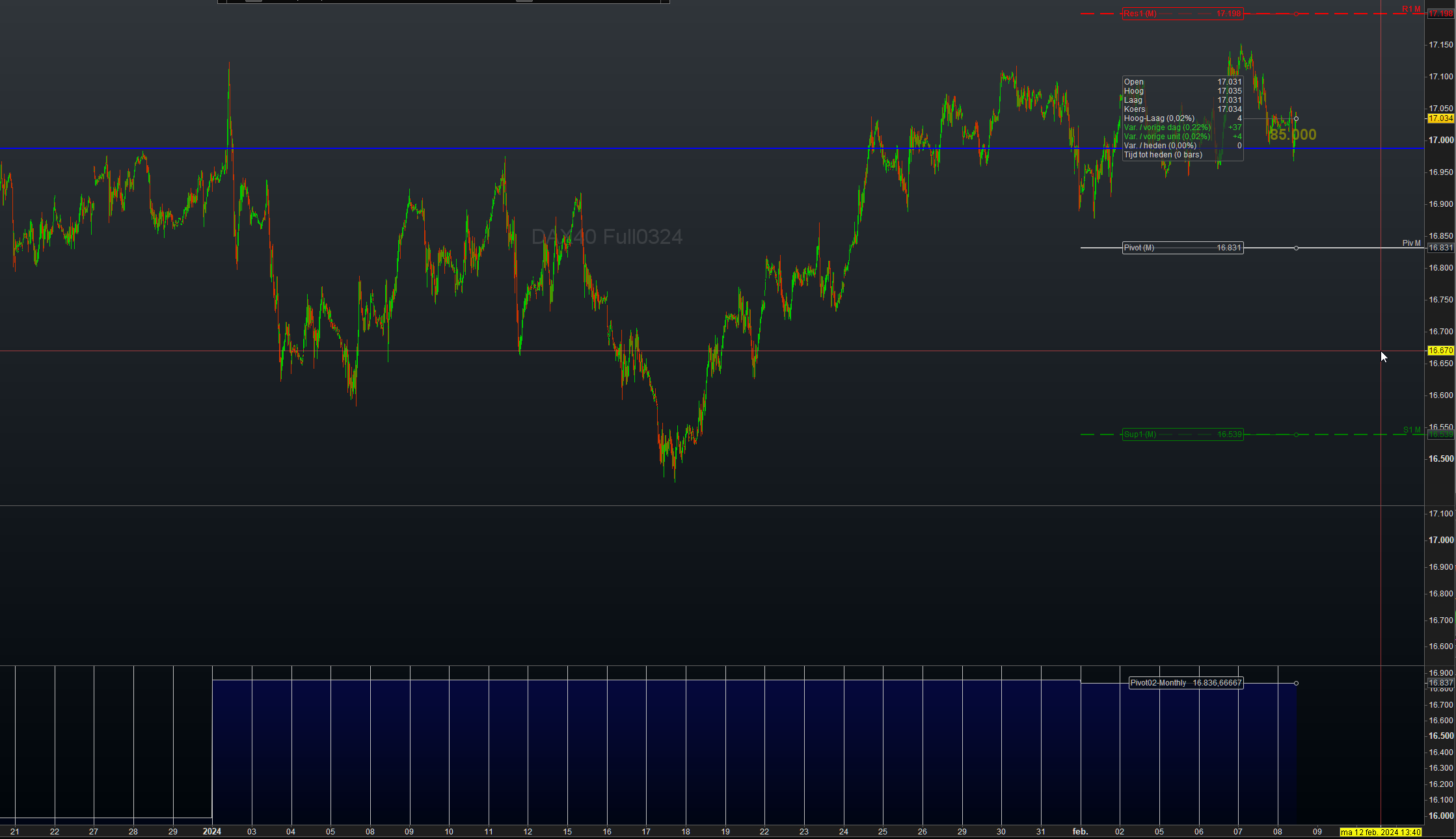Image resolution: width=1456 pixels, height=839 pixels.
Task: Click the 16.831 pivot tag on price axis
Action: [x=1440, y=248]
